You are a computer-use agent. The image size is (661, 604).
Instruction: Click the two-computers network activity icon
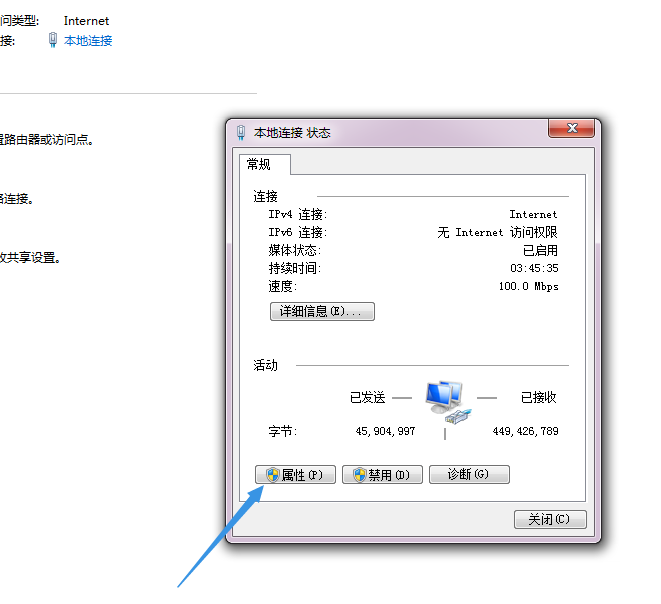[x=445, y=398]
